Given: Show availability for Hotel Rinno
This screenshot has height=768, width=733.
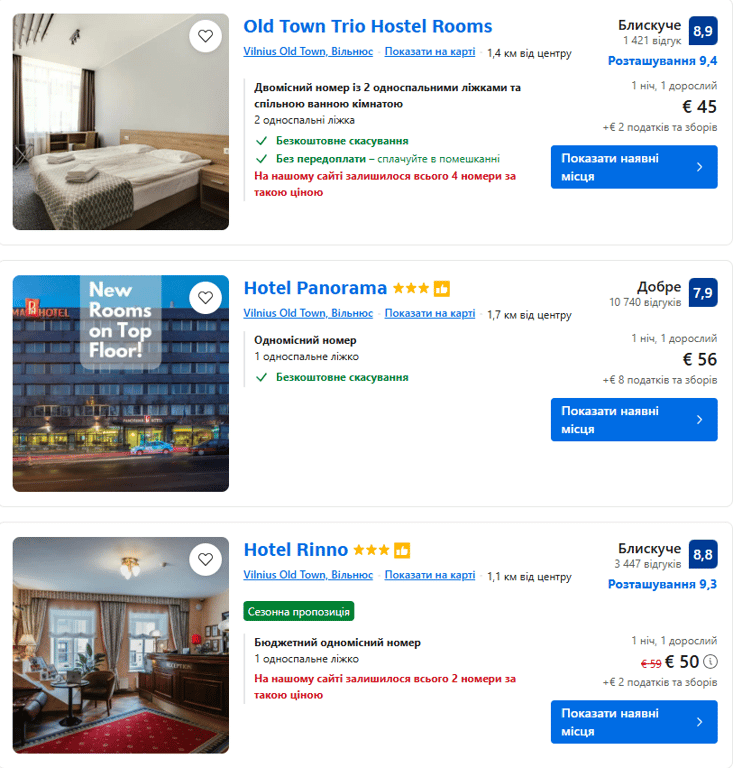Looking at the screenshot, I should coord(633,722).
